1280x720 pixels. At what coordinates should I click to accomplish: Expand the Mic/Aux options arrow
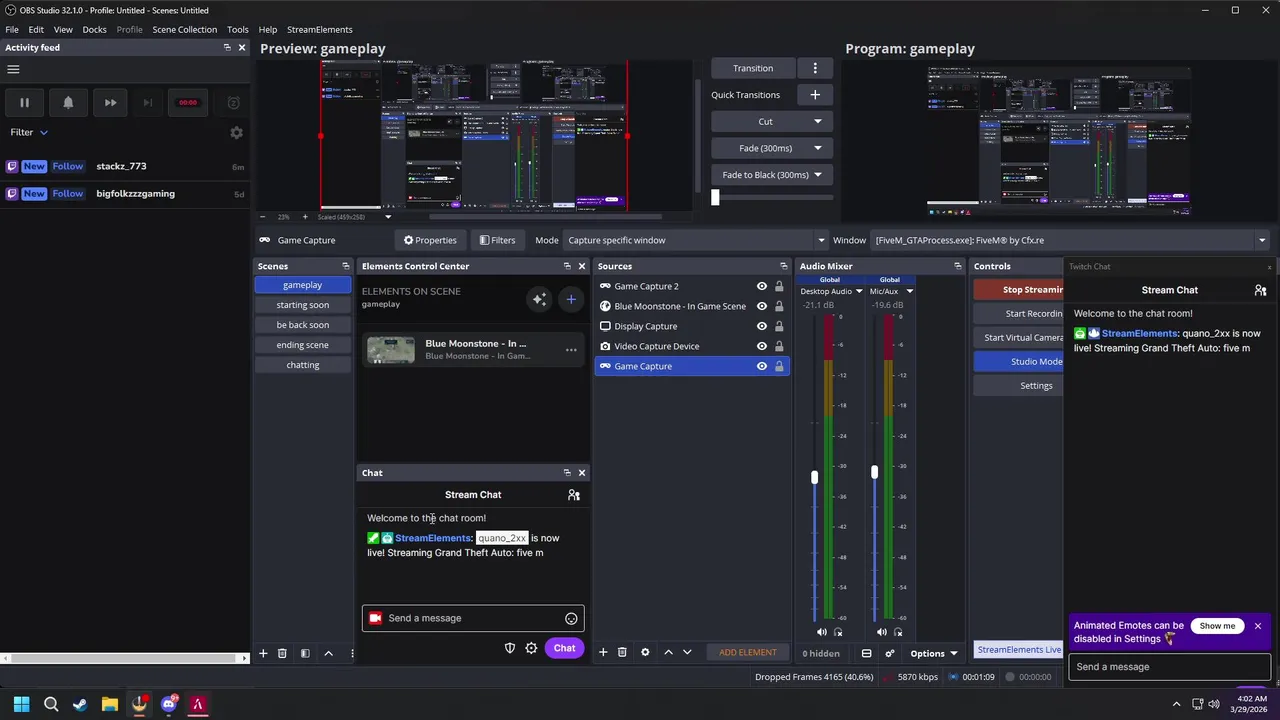[x=909, y=291]
